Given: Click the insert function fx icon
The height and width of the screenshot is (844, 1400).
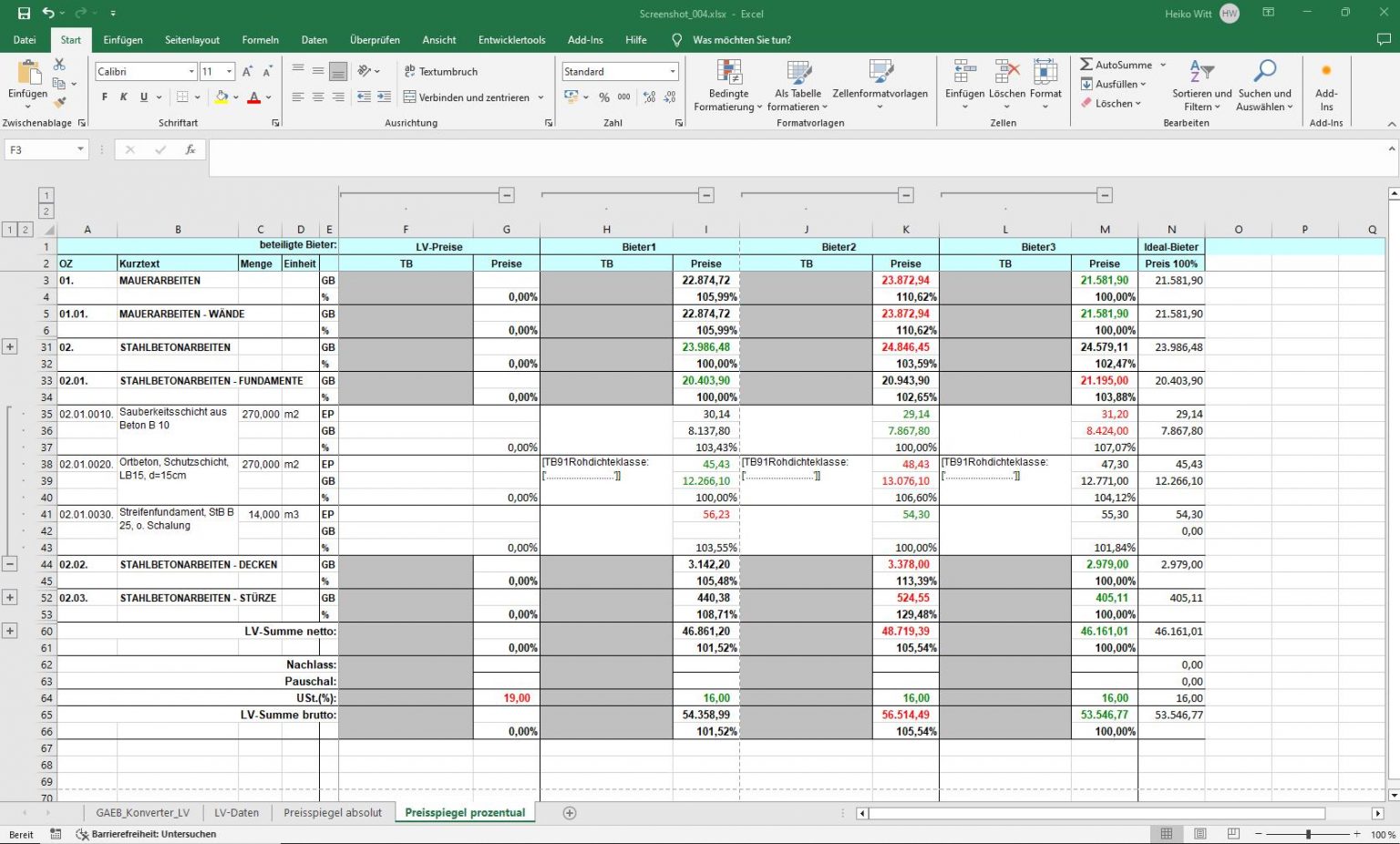Looking at the screenshot, I should coord(190,149).
